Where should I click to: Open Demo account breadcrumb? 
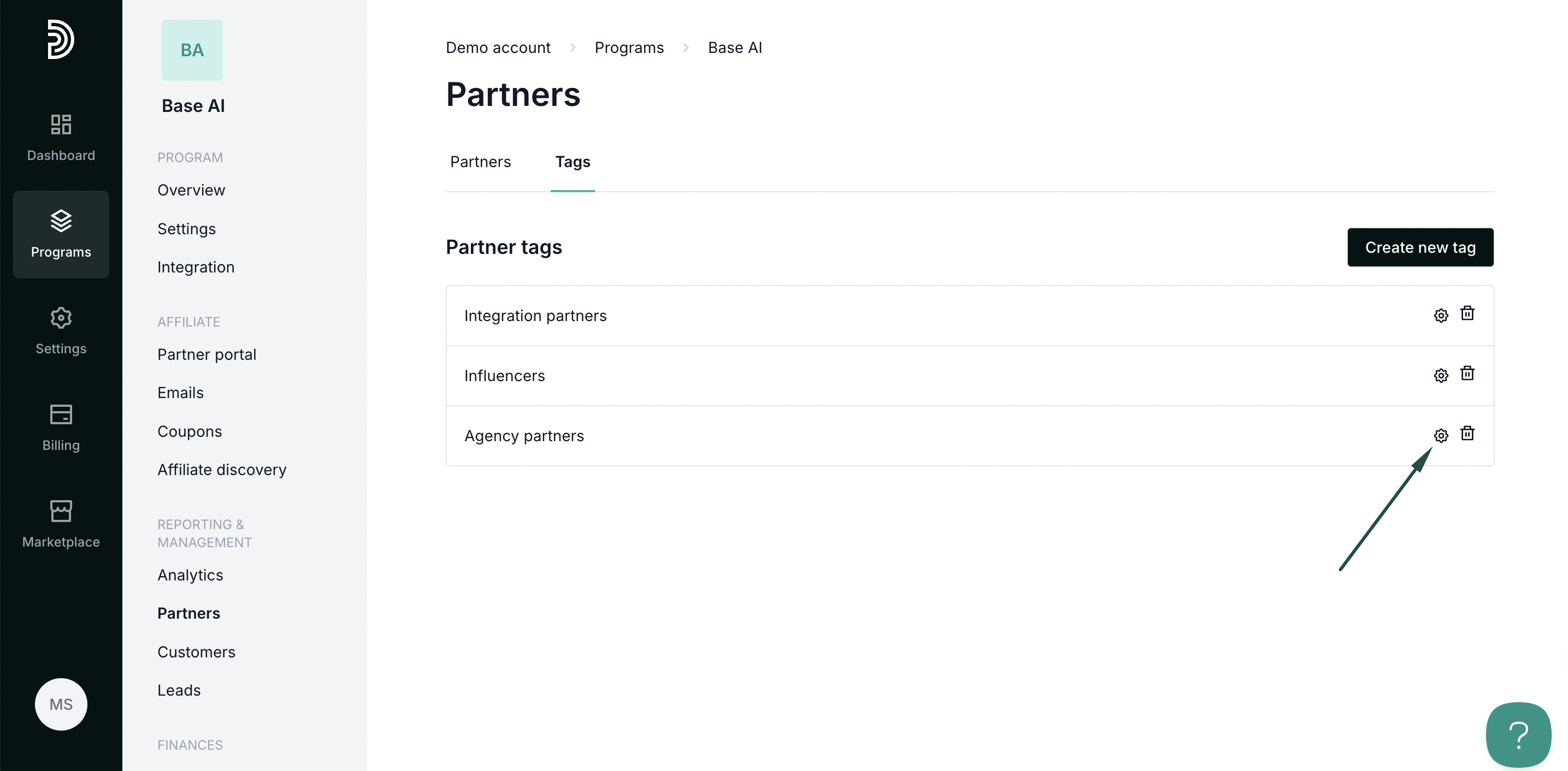pyautogui.click(x=498, y=48)
